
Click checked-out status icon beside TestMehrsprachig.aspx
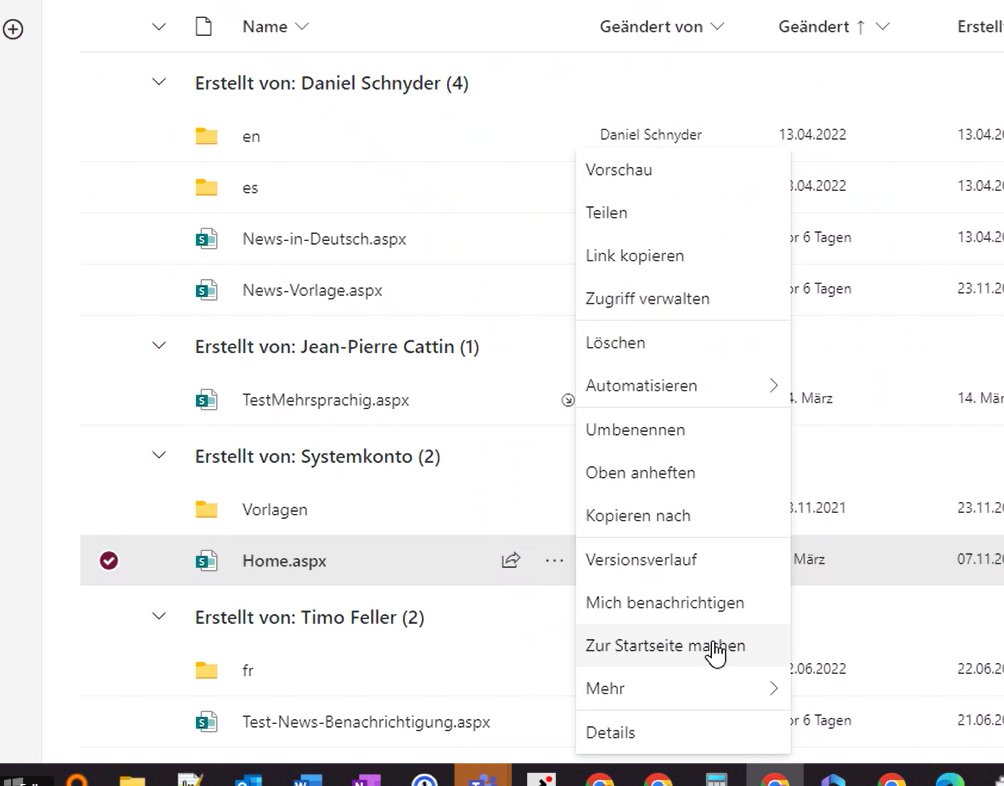click(x=567, y=400)
